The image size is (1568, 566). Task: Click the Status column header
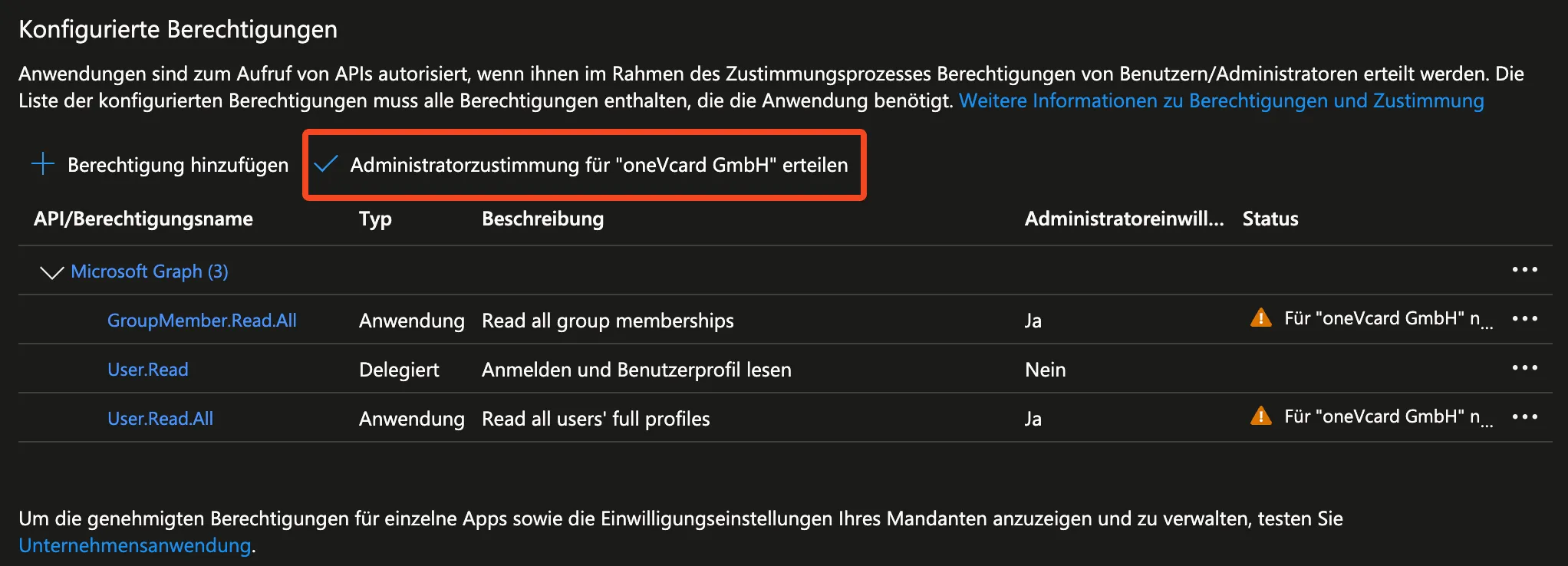click(1270, 219)
